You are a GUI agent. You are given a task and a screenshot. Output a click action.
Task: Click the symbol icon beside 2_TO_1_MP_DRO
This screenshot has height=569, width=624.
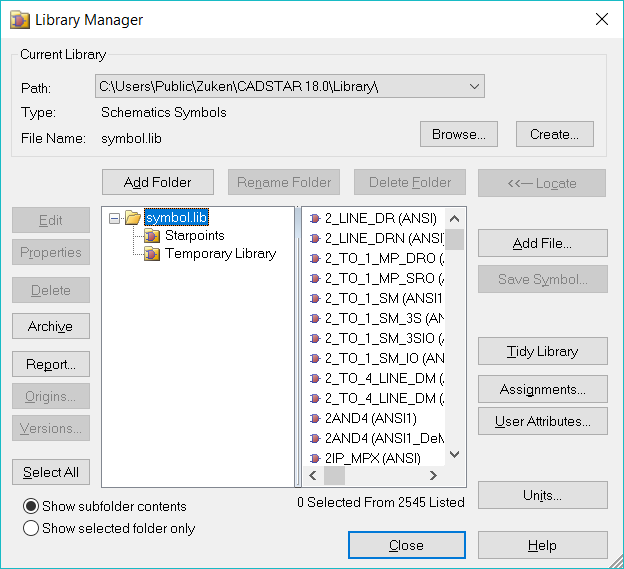click(315, 258)
